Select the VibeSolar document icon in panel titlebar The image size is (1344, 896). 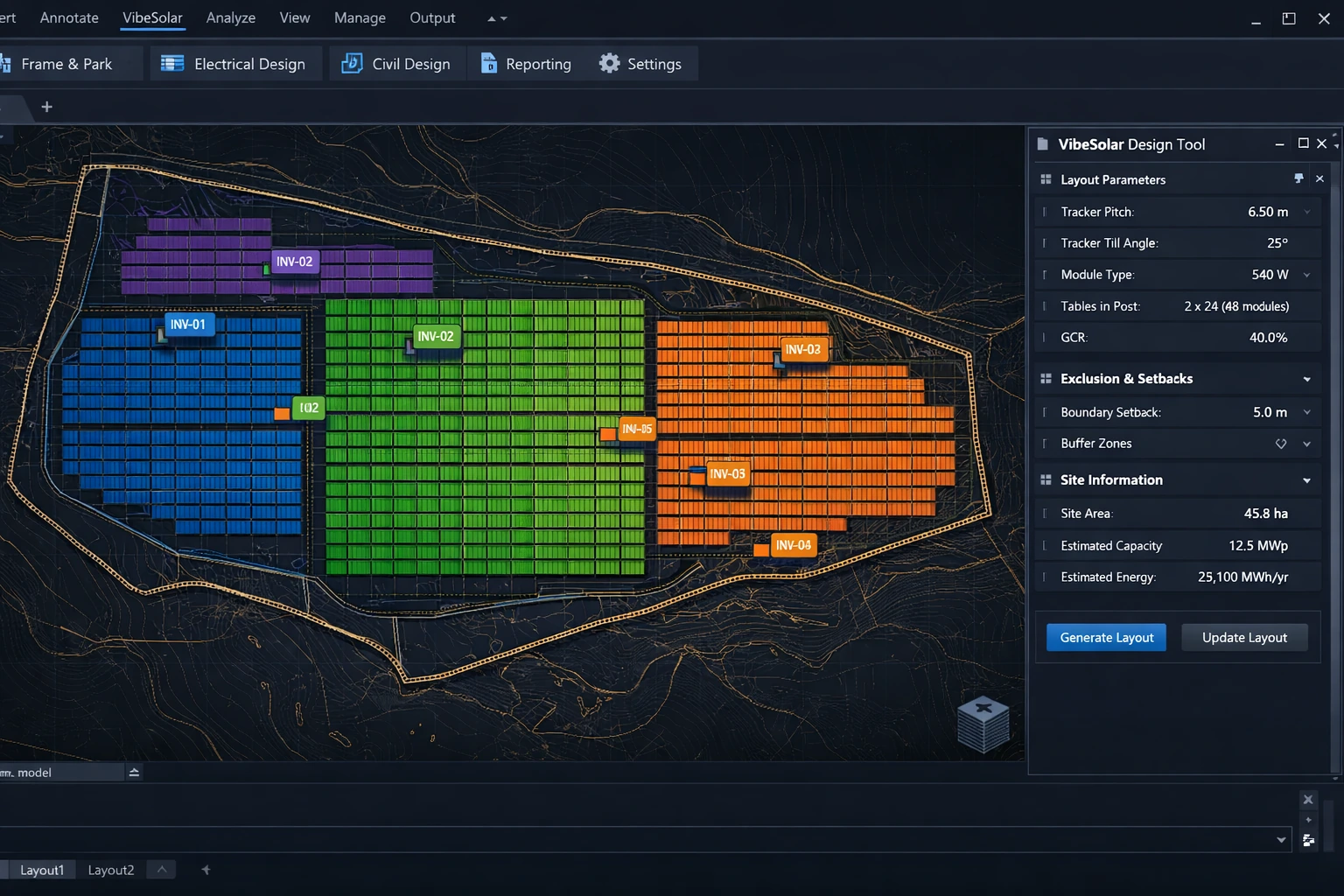pyautogui.click(x=1042, y=143)
